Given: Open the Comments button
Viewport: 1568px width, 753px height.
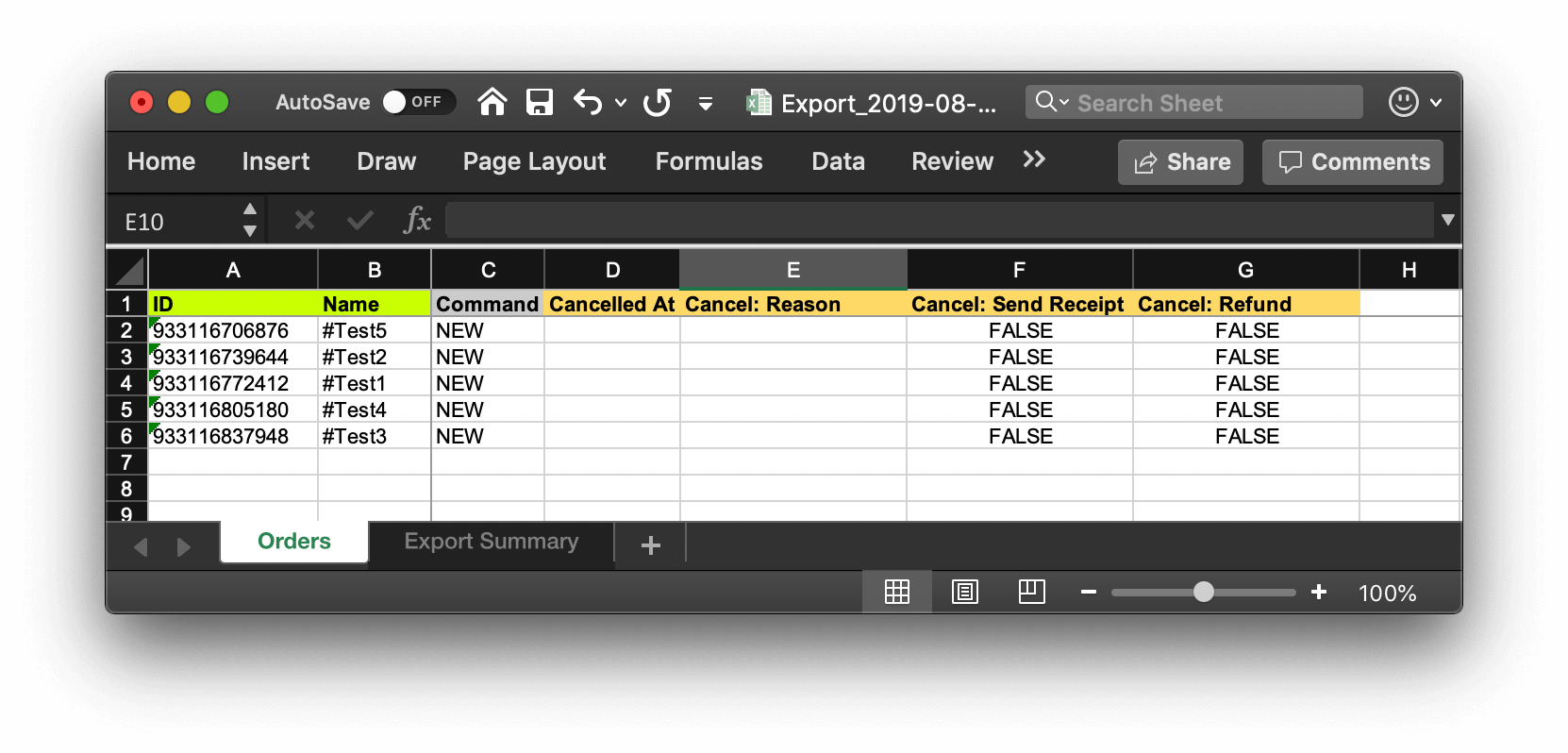Looking at the screenshot, I should click(x=1353, y=162).
